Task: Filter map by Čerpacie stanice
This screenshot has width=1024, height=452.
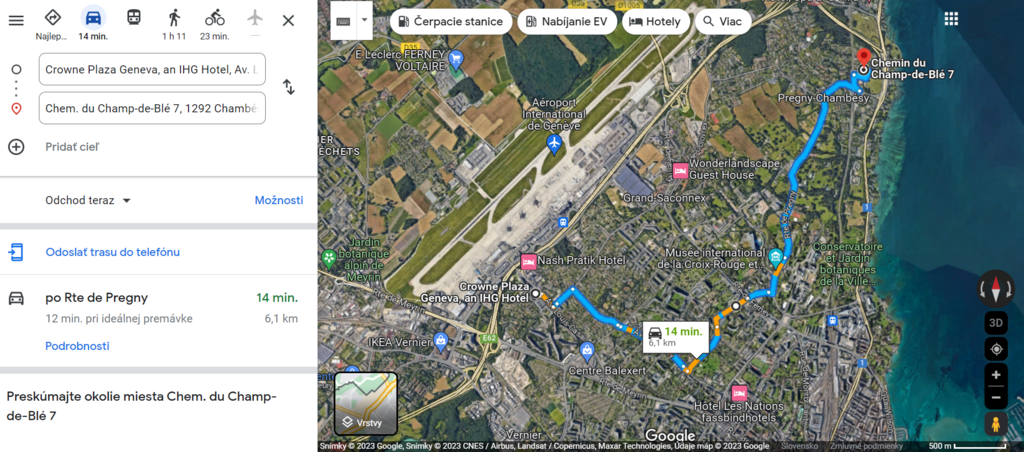Action: click(x=451, y=22)
